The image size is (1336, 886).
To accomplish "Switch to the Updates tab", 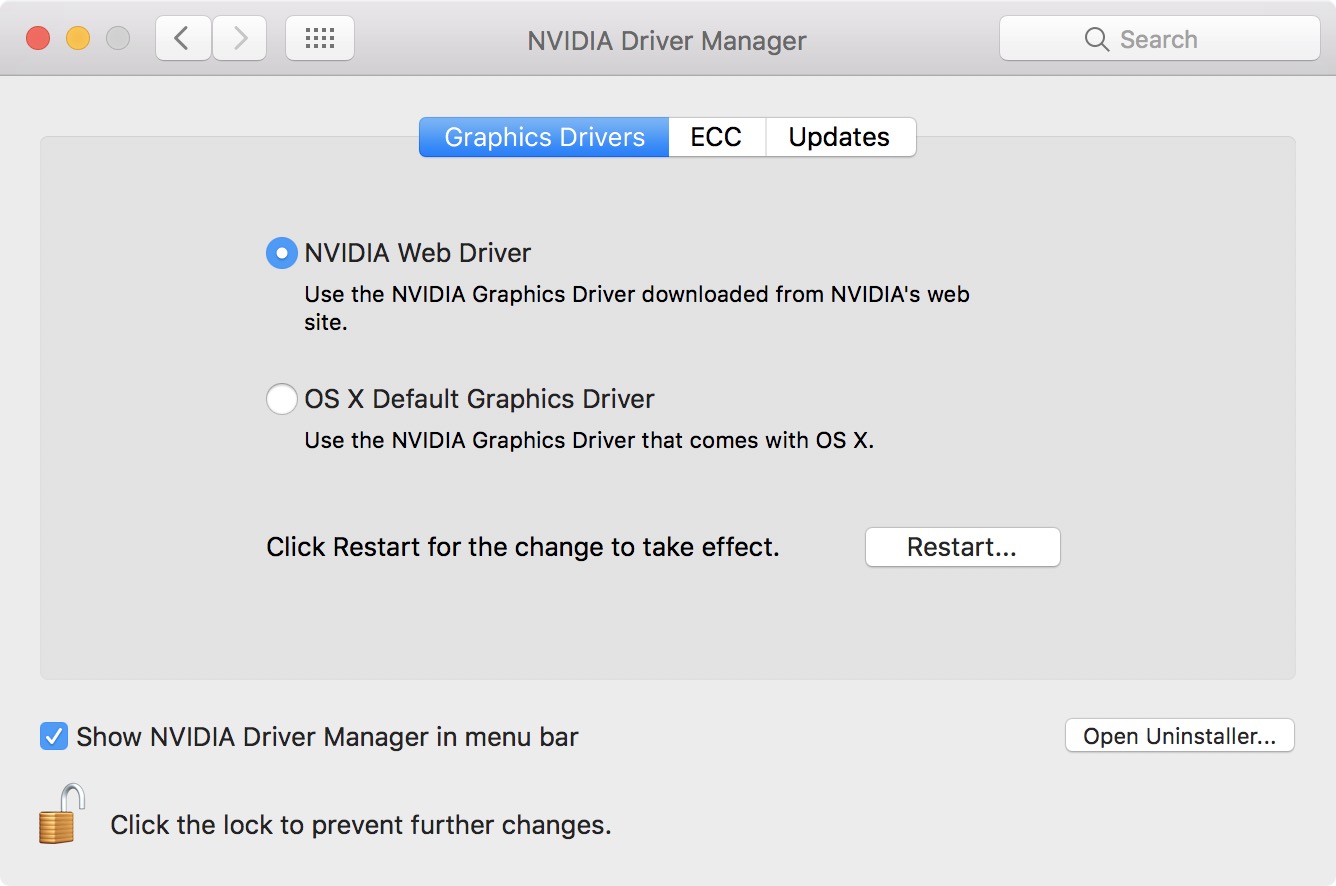I will point(839,137).
